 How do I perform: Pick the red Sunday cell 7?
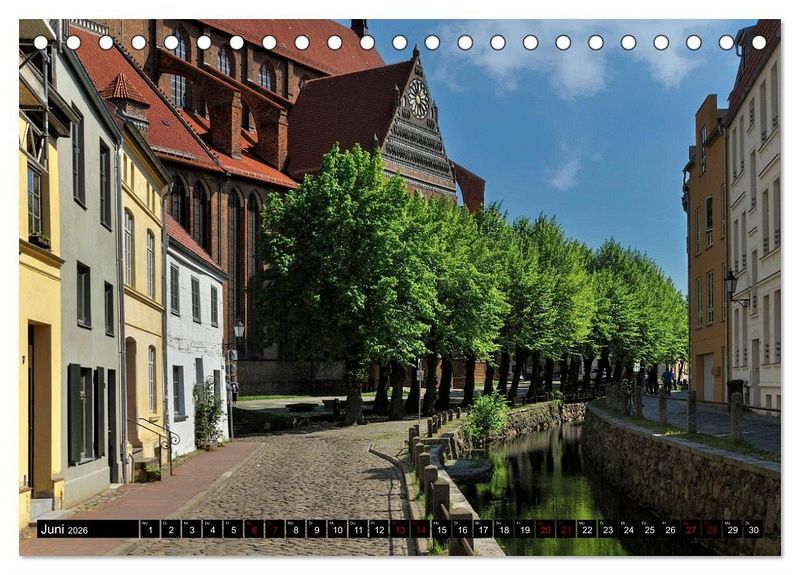coord(274,529)
